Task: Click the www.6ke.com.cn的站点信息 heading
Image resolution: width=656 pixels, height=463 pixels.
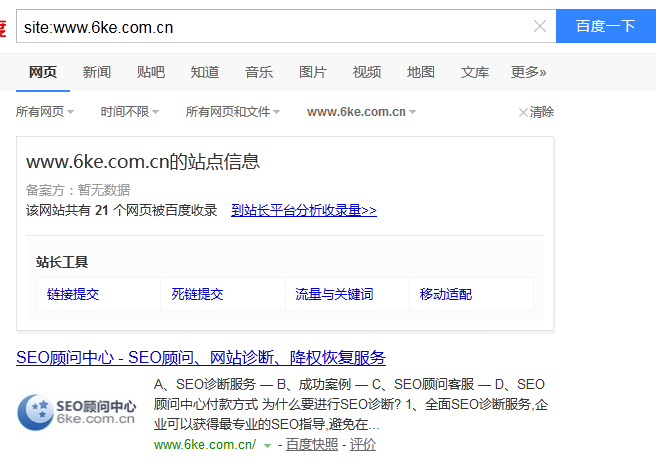Action: coord(143,161)
